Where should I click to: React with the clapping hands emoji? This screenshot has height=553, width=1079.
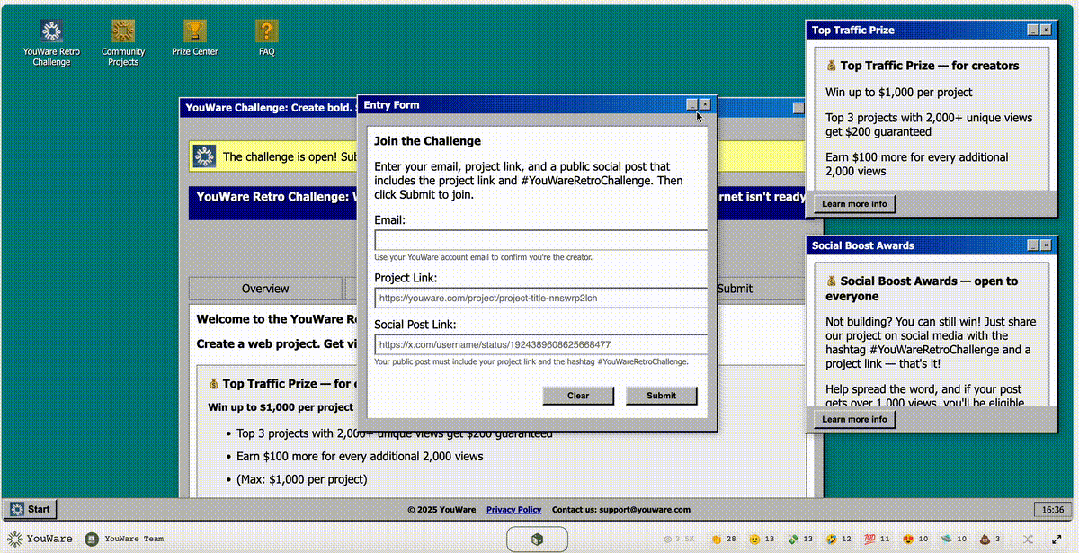pos(716,539)
